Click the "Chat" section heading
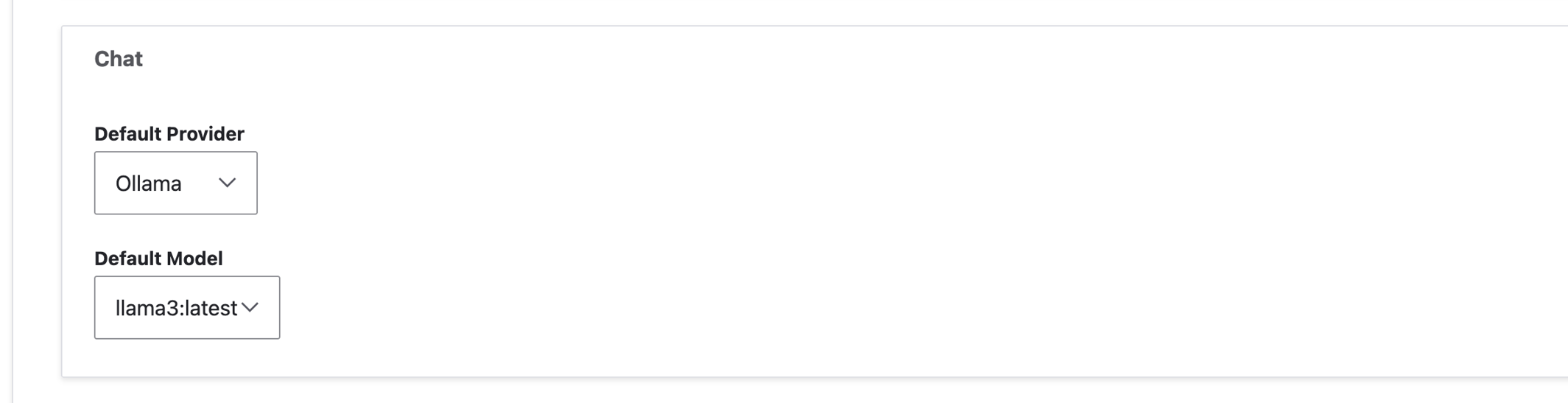This screenshot has width=1568, height=403. pyautogui.click(x=119, y=59)
